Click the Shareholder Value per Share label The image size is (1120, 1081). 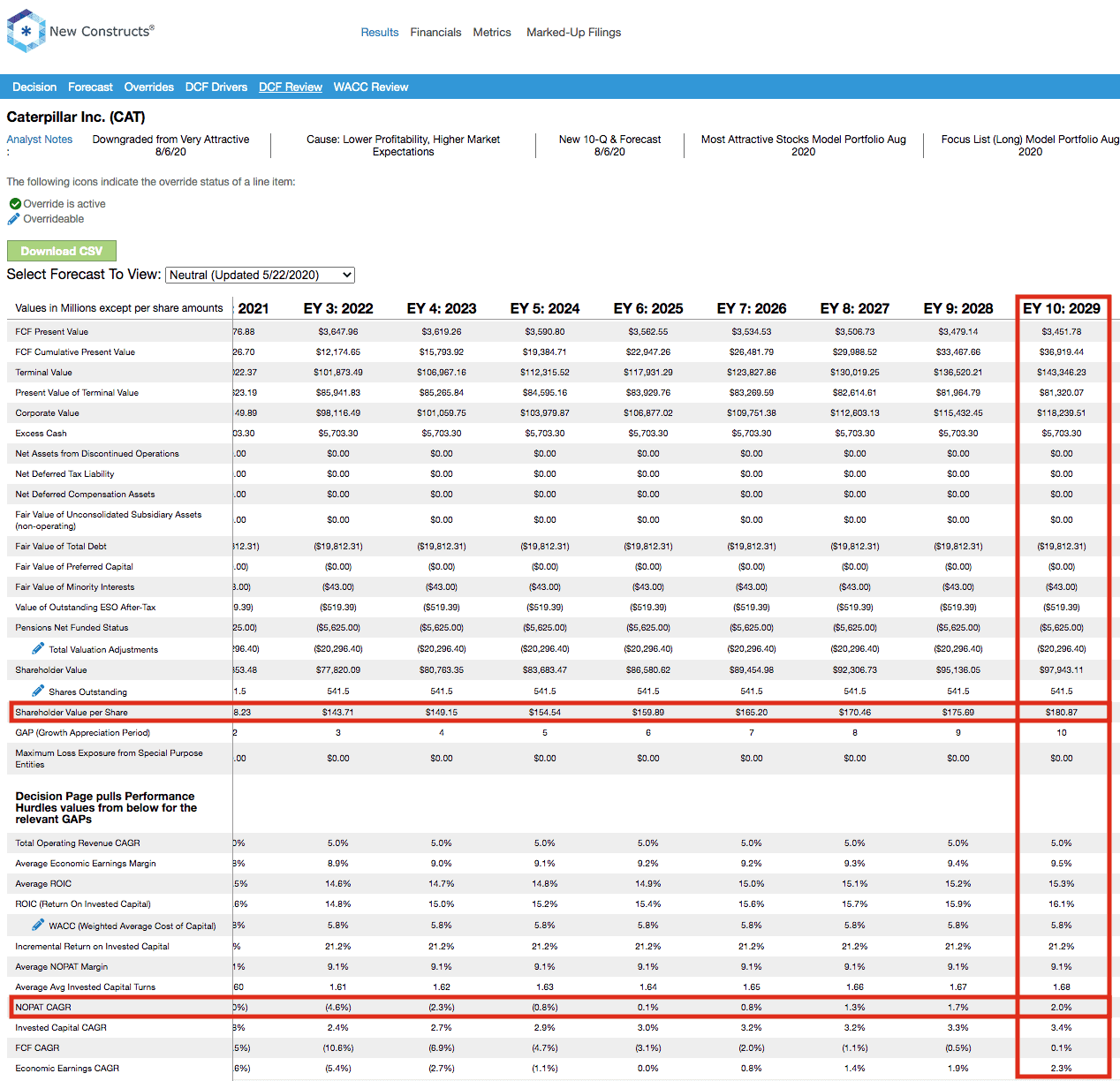point(72,713)
